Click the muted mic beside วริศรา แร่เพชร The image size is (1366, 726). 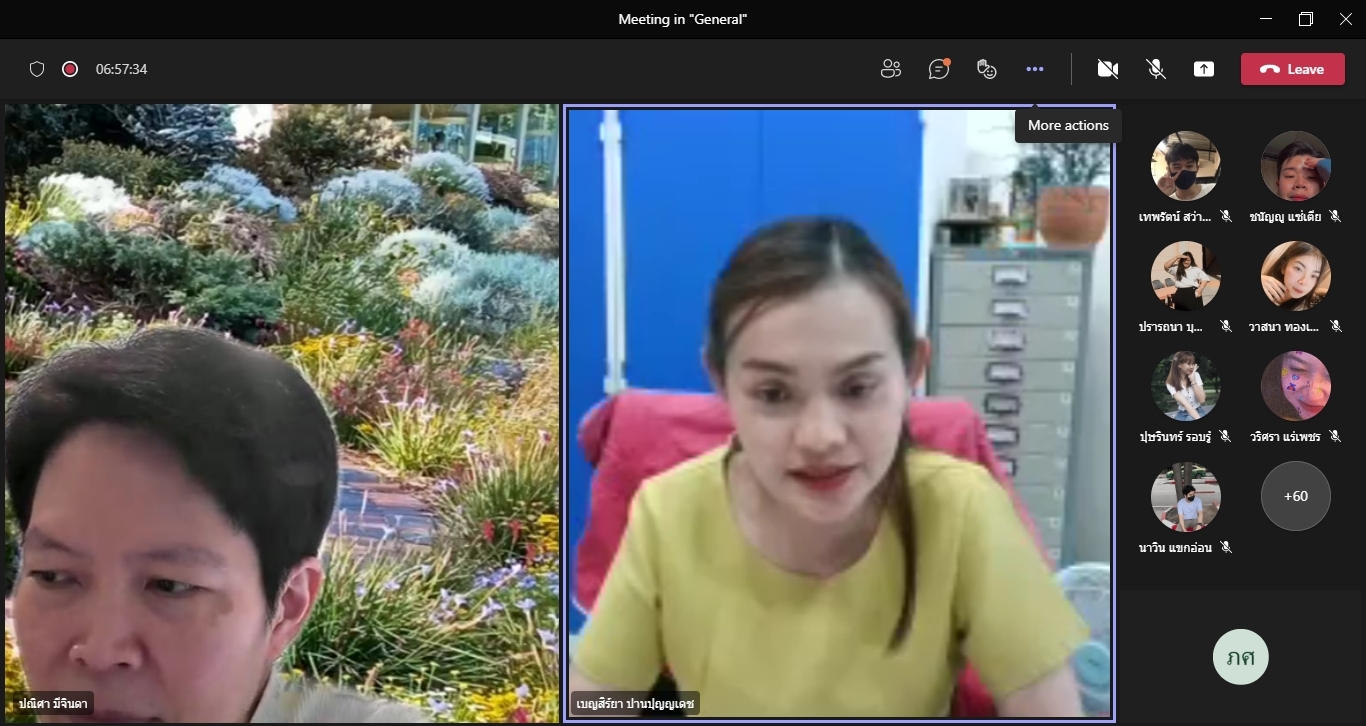[x=1336, y=437]
